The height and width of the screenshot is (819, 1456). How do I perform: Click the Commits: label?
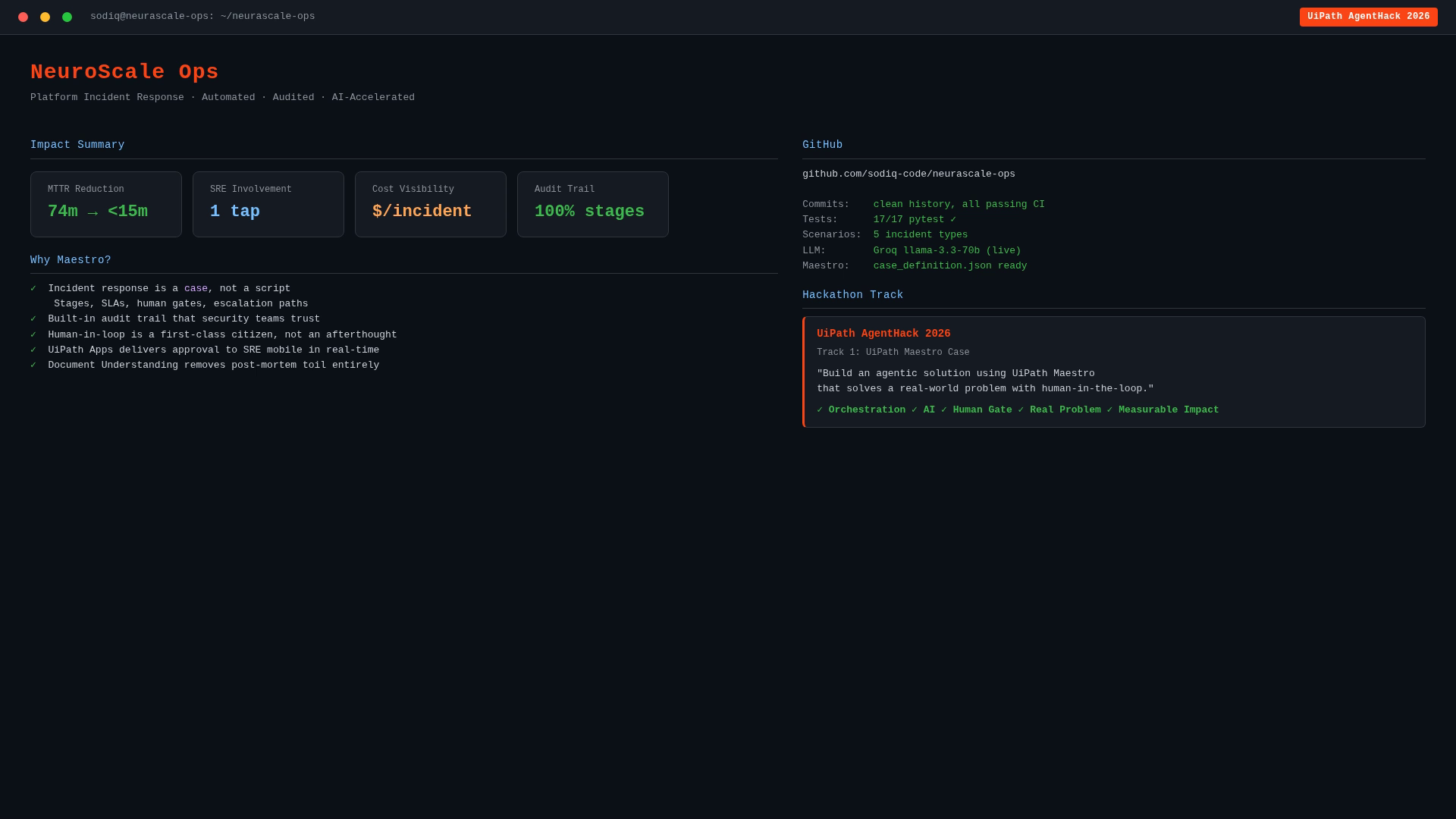tap(826, 205)
